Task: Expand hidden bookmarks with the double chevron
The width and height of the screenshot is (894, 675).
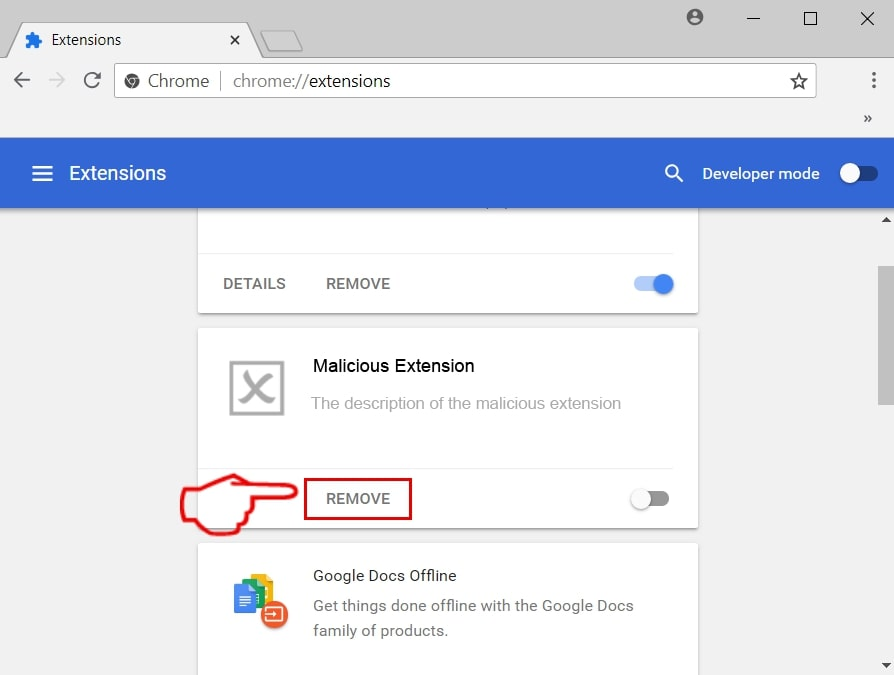Action: (867, 119)
